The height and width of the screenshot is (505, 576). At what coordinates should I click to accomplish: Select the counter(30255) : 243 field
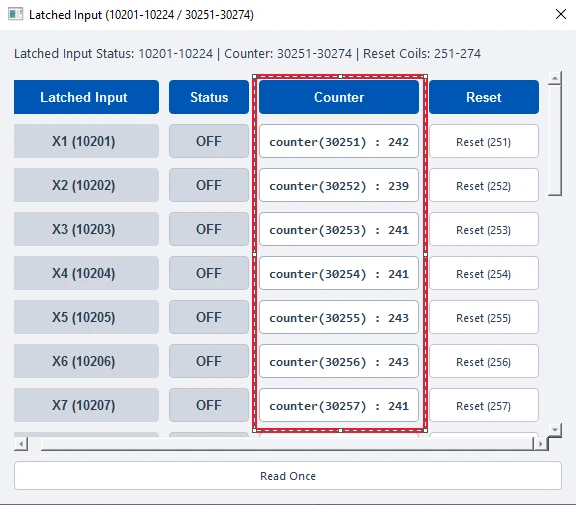tap(339, 318)
